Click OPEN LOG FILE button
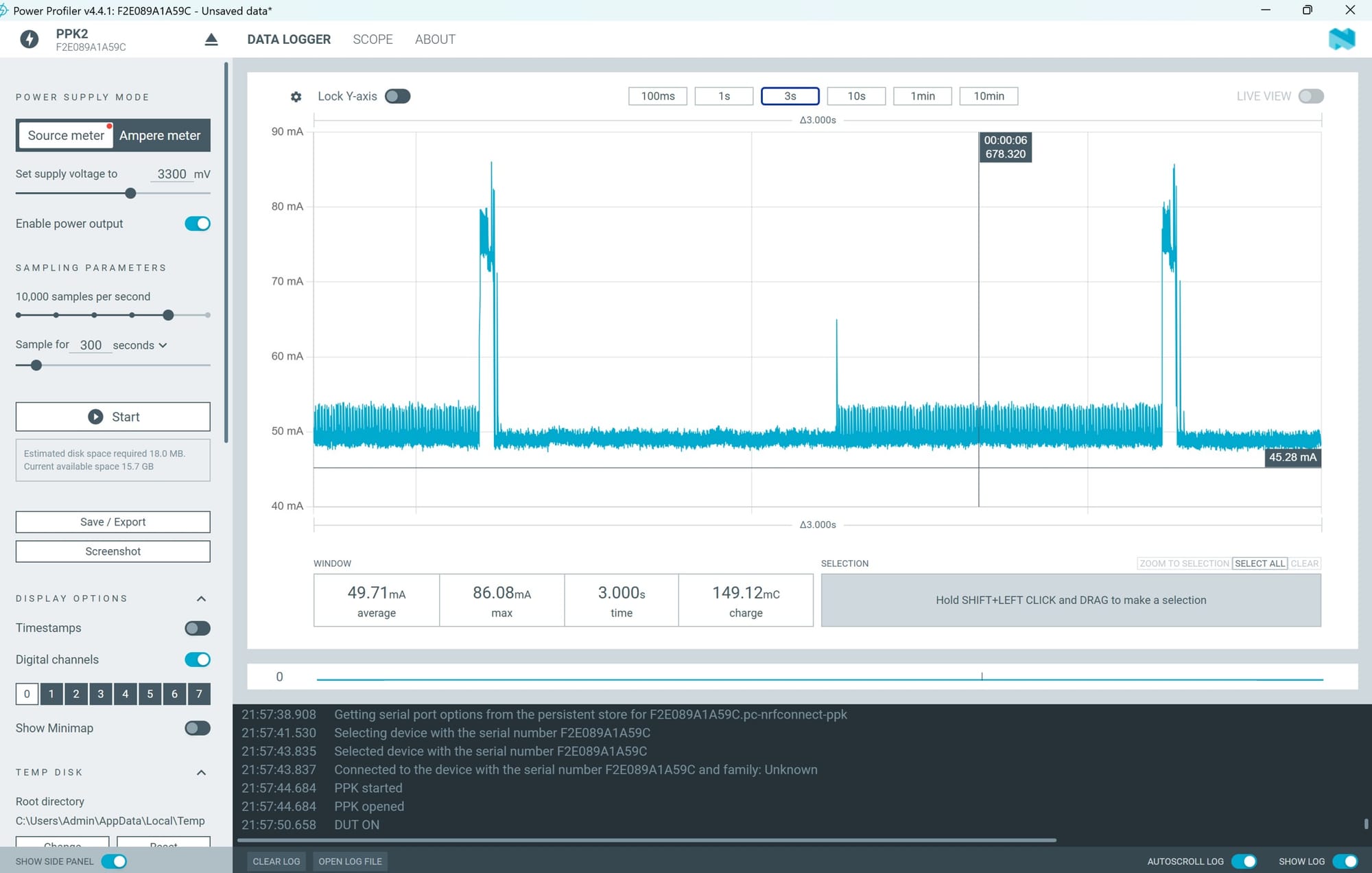Viewport: 1372px width, 873px height. pos(350,861)
